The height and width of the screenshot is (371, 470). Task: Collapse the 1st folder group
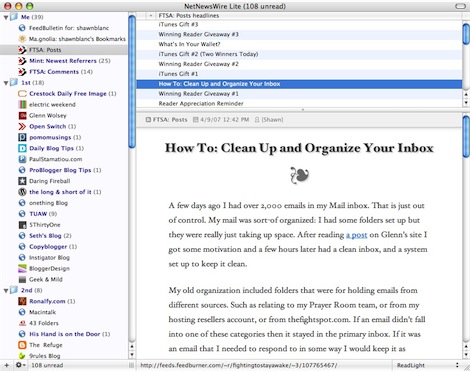(x=6, y=83)
